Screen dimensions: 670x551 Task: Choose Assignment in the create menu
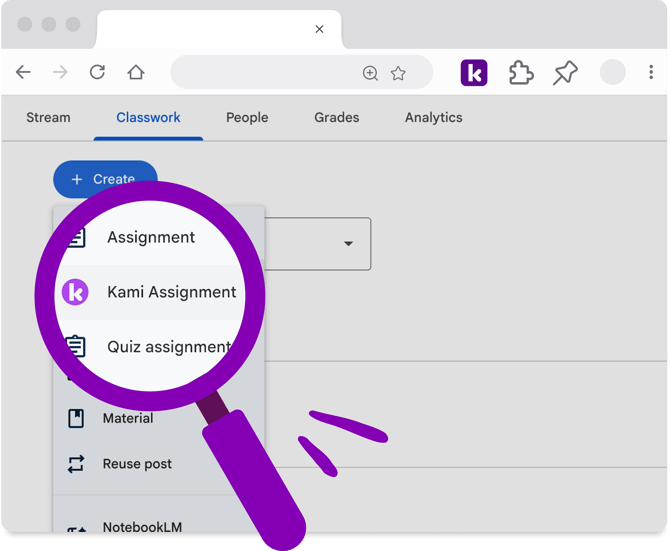pos(150,237)
